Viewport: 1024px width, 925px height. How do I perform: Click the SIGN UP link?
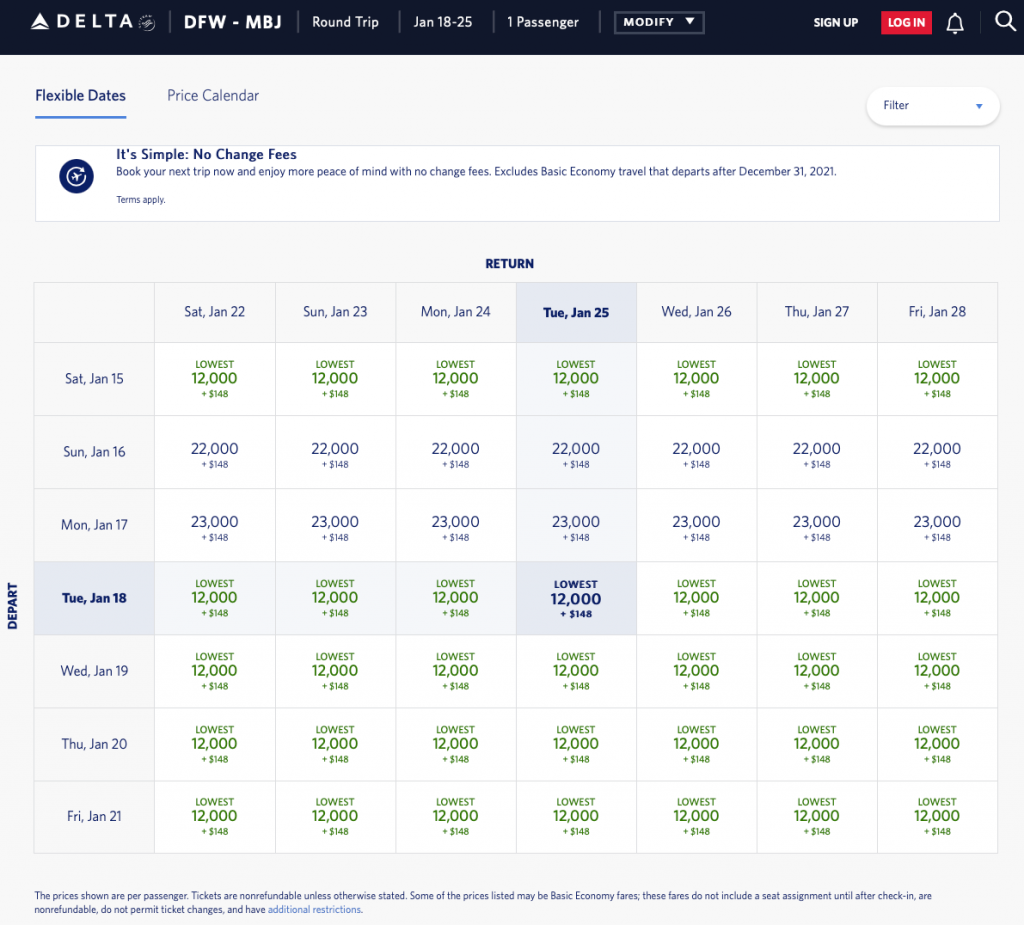[835, 23]
